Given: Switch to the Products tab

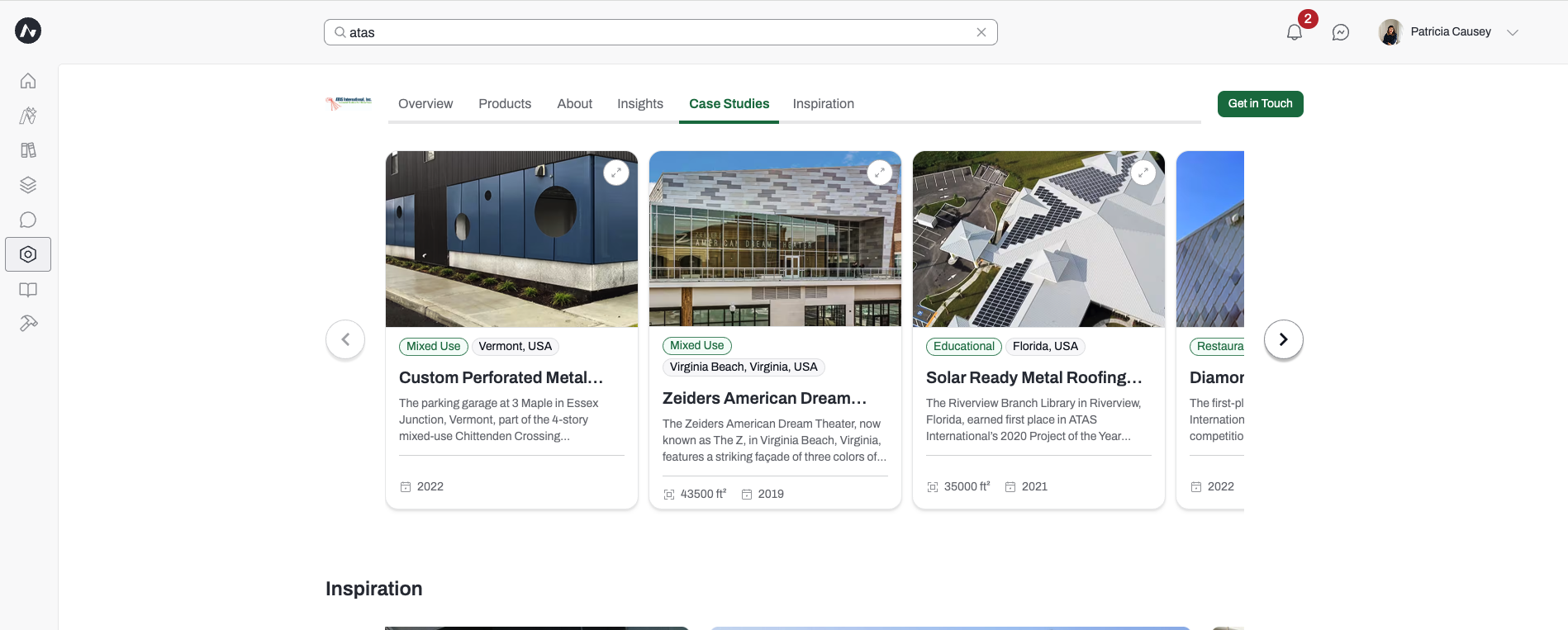Looking at the screenshot, I should click(505, 104).
